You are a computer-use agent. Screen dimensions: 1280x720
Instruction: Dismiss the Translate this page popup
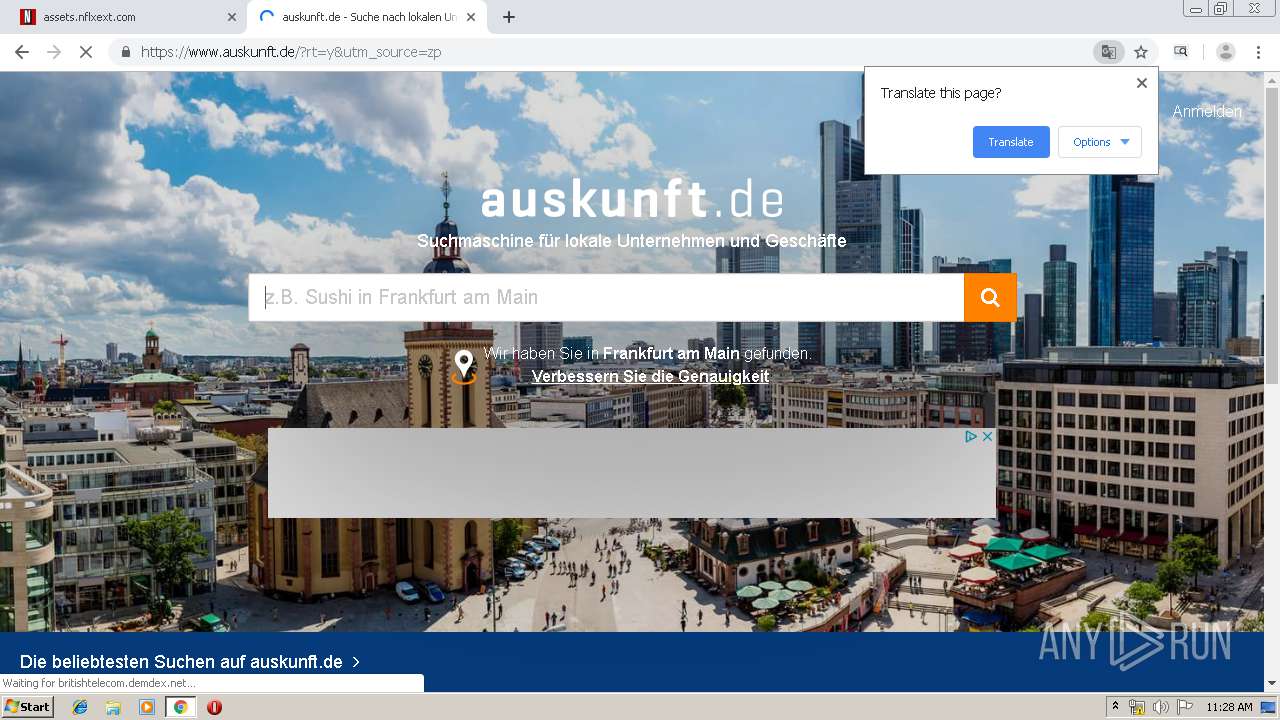tap(1142, 83)
